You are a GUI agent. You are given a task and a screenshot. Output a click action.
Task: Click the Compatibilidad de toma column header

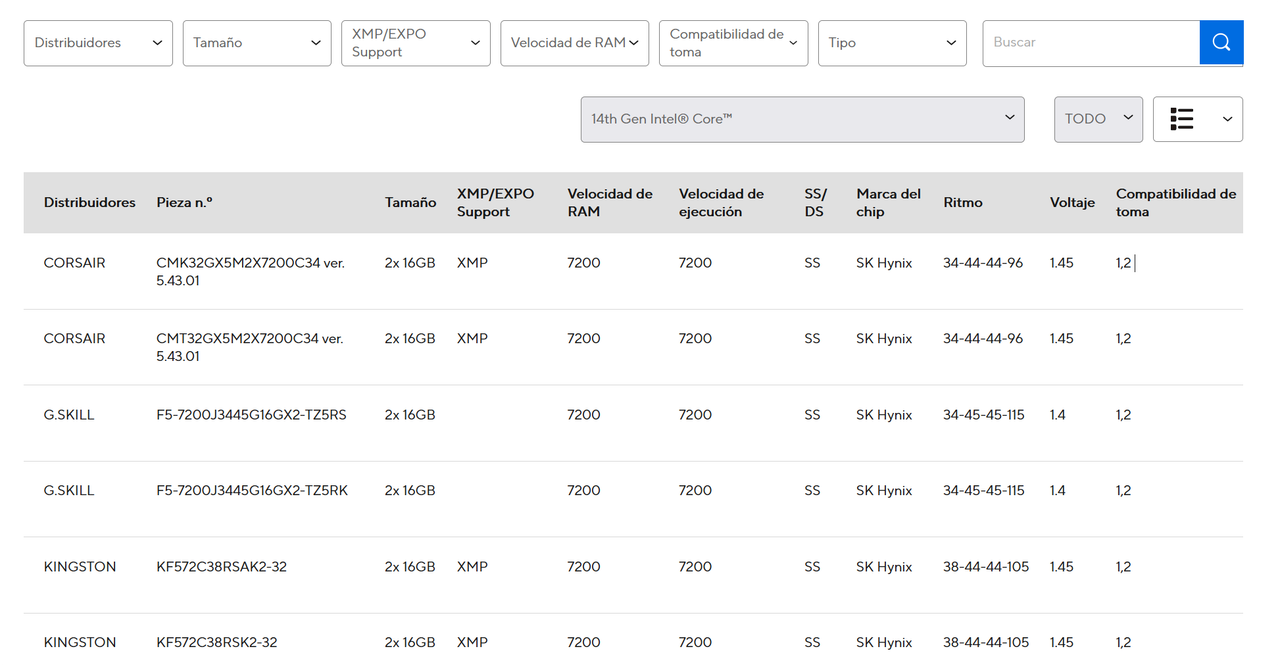[1176, 203]
